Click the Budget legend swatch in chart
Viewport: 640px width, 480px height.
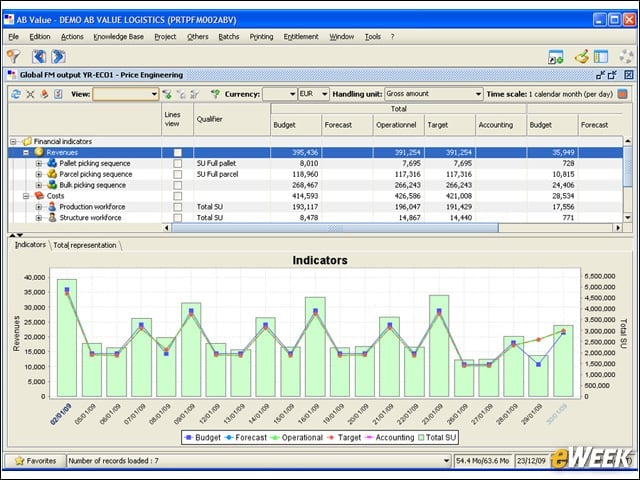(188, 438)
